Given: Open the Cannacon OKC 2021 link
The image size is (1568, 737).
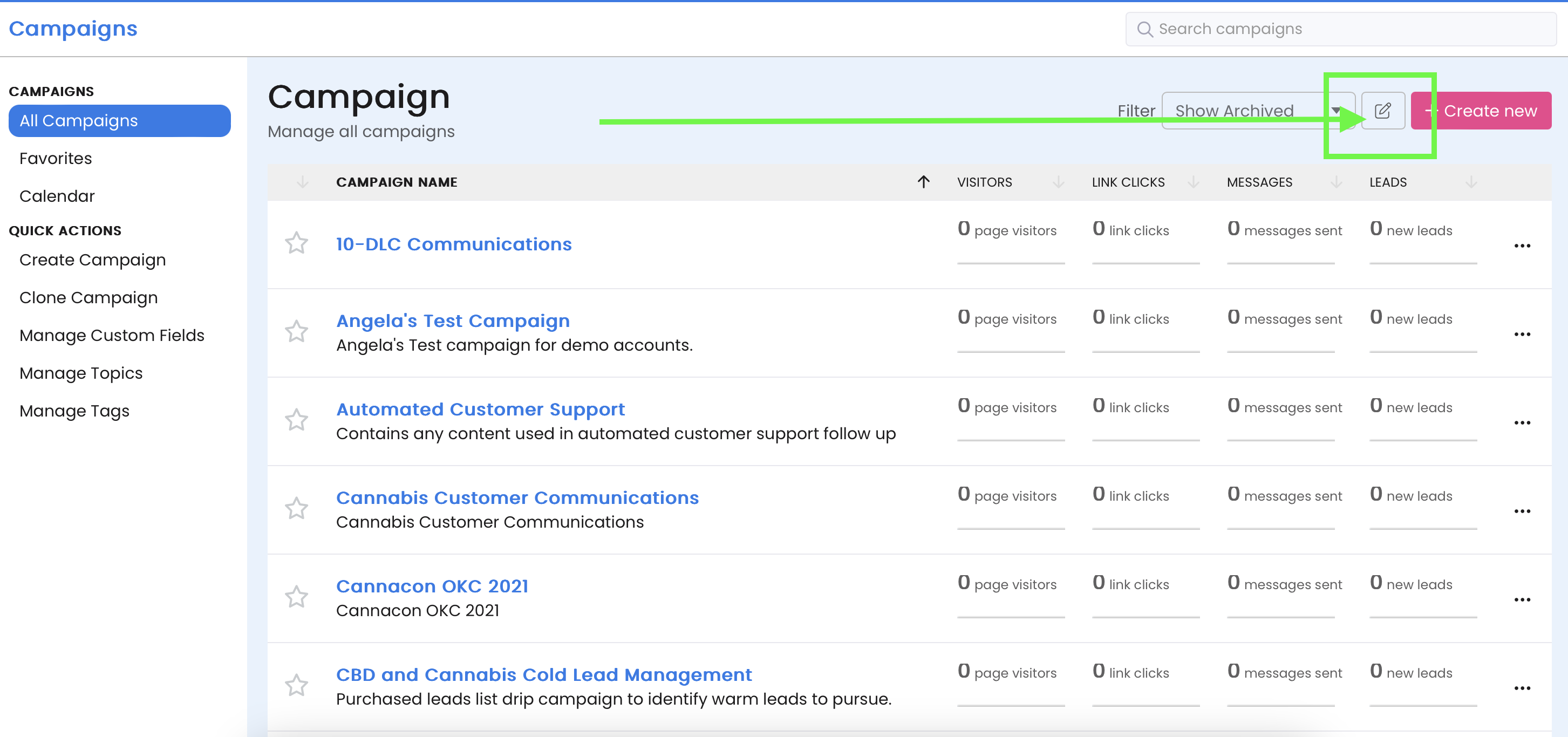Looking at the screenshot, I should pos(432,586).
